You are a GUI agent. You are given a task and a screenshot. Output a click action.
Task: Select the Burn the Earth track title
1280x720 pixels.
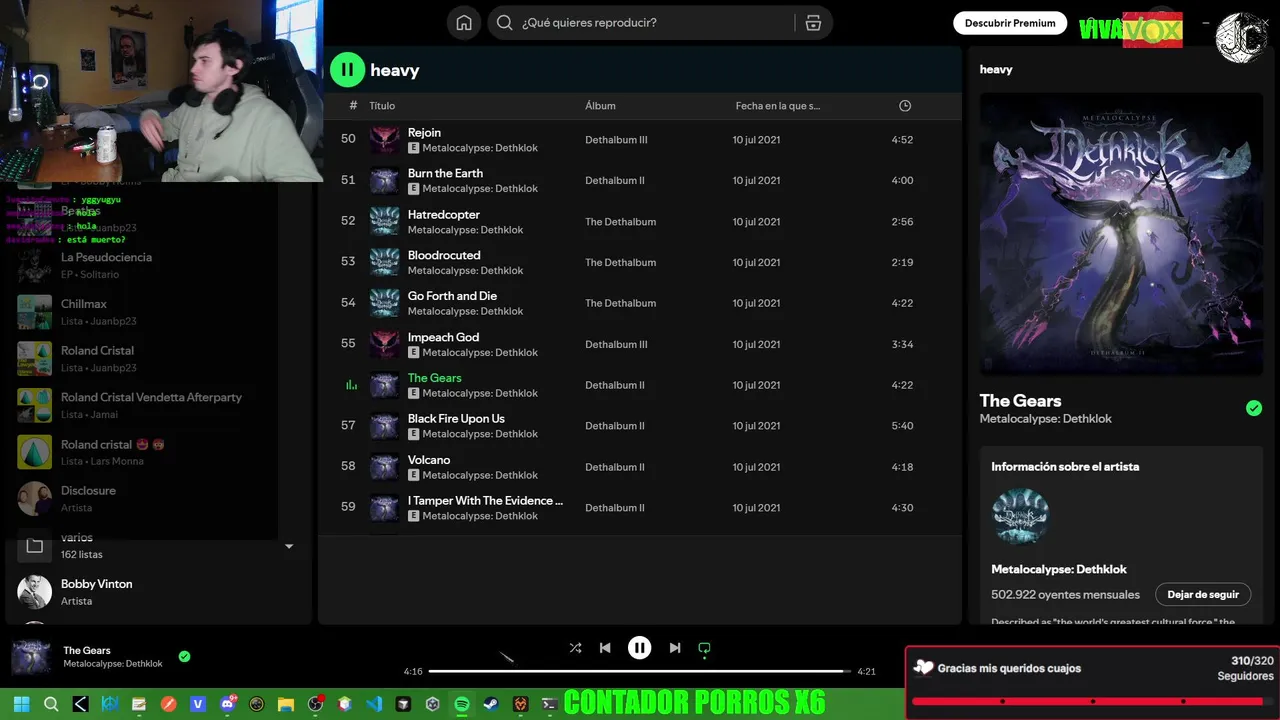pyautogui.click(x=445, y=173)
